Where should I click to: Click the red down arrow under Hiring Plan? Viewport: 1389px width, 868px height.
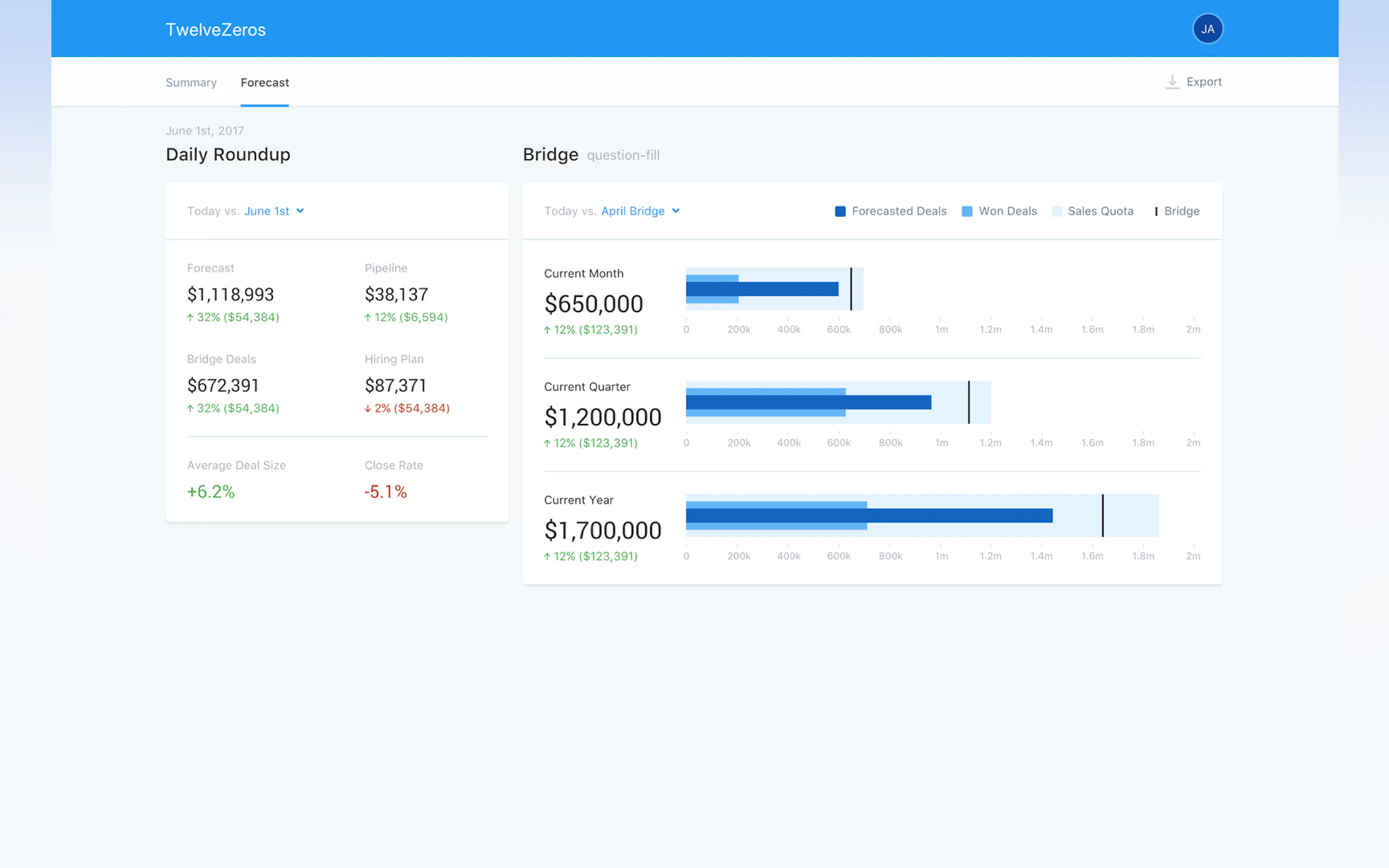click(x=367, y=409)
